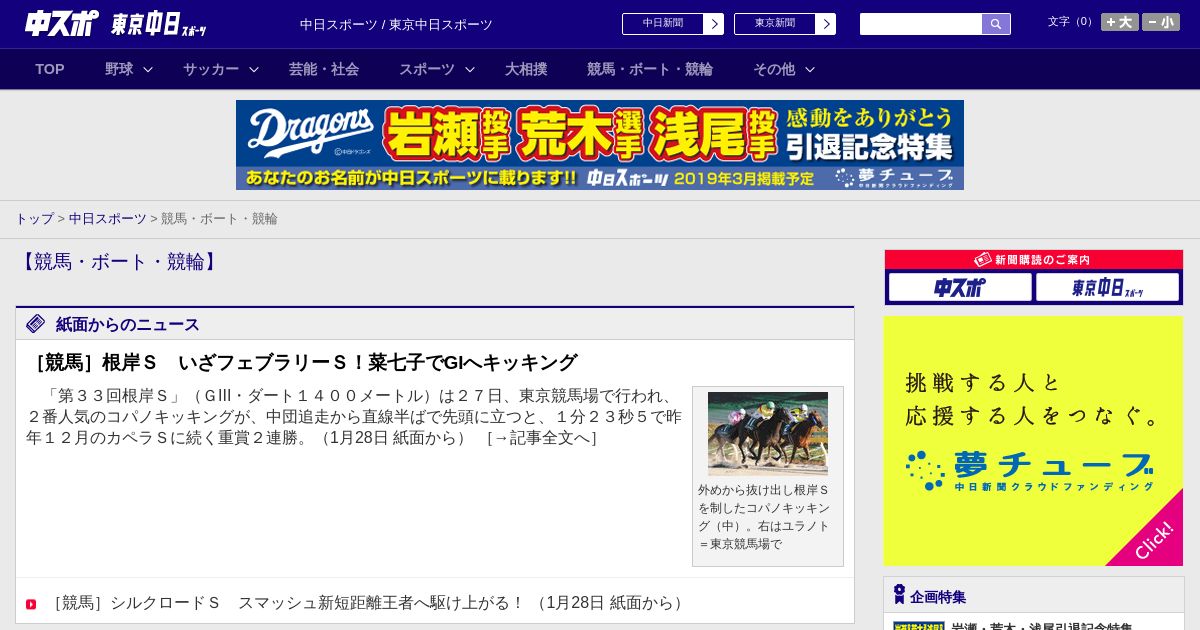The image size is (1200, 630).
Task: Click the 東京中日スポーツ logo in header
Action: coord(158,24)
